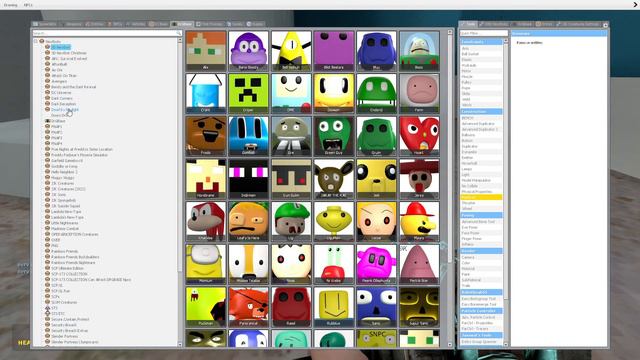The image size is (640, 360).
Task: Spawn the red Heart nextbot
Action: 419,136
